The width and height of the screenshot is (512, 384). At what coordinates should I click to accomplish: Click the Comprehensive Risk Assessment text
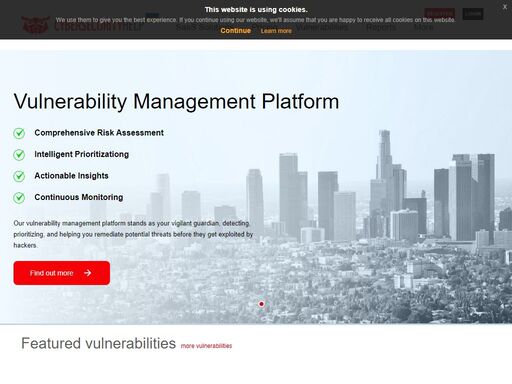(x=99, y=133)
